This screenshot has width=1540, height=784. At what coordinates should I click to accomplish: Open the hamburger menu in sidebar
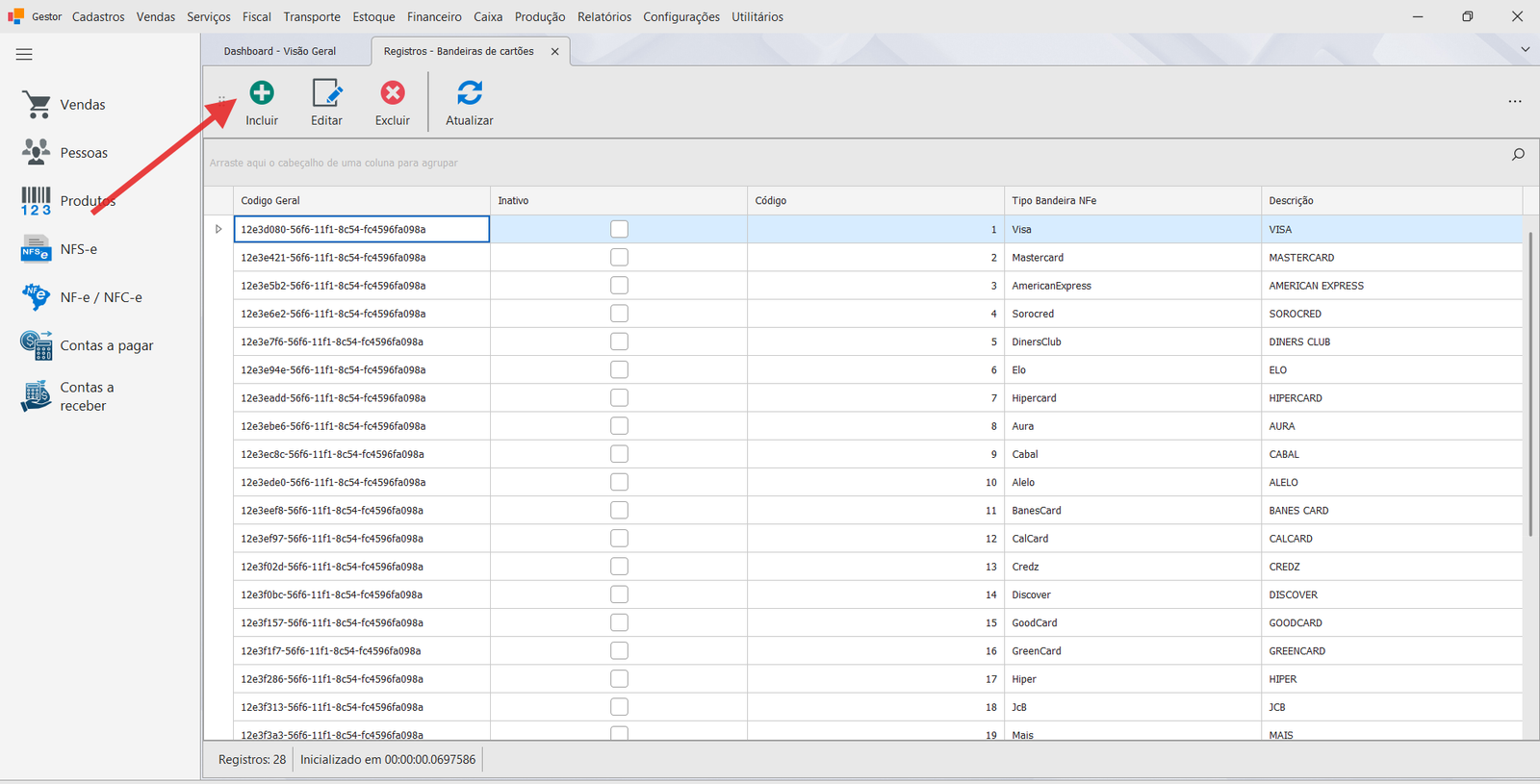[24, 55]
